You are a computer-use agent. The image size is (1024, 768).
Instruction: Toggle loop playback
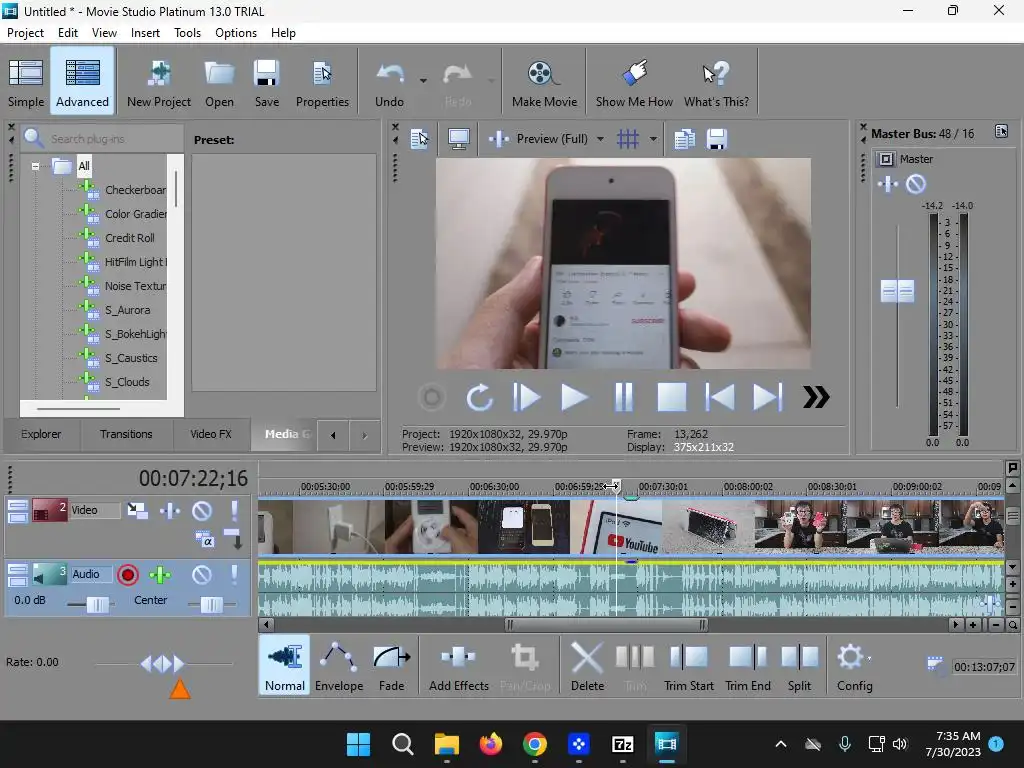pos(479,397)
